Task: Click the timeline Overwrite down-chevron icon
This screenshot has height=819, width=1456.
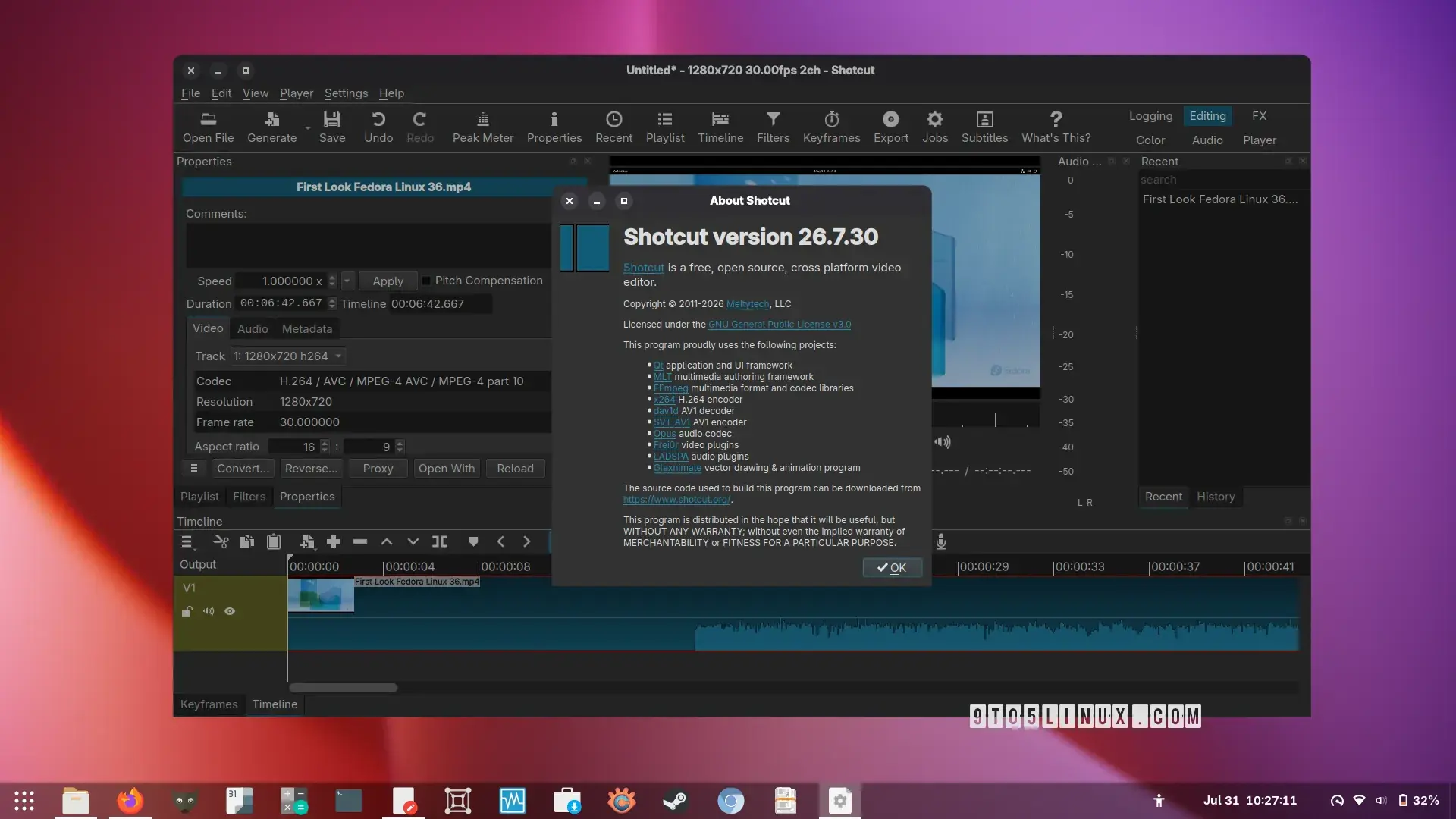Action: [413, 541]
